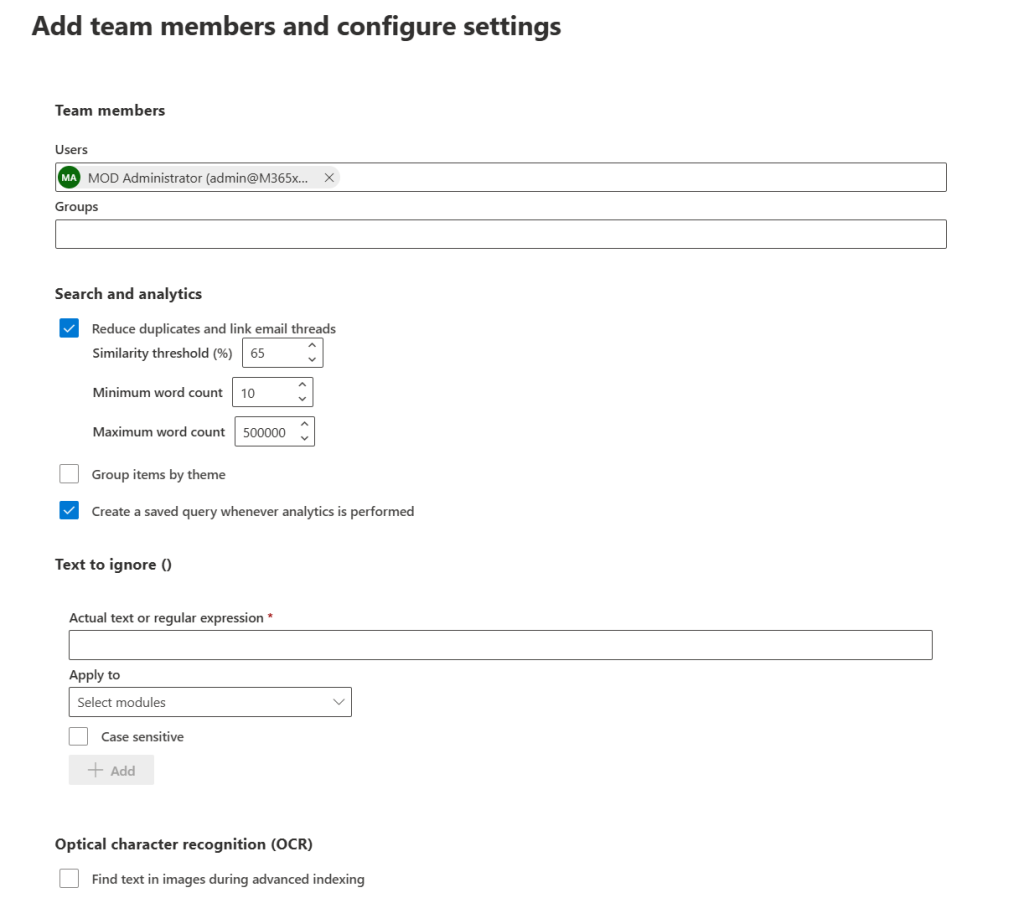This screenshot has height=898, width=1024.
Task: Enable Find text in images during indexing
Action: (69, 879)
